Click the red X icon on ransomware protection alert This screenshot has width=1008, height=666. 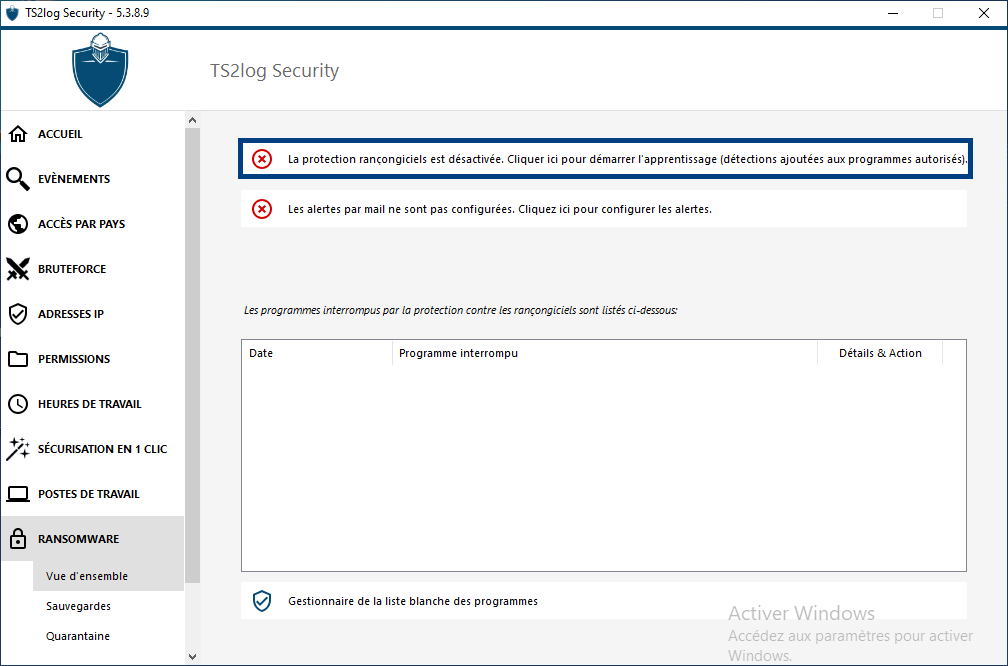262,159
